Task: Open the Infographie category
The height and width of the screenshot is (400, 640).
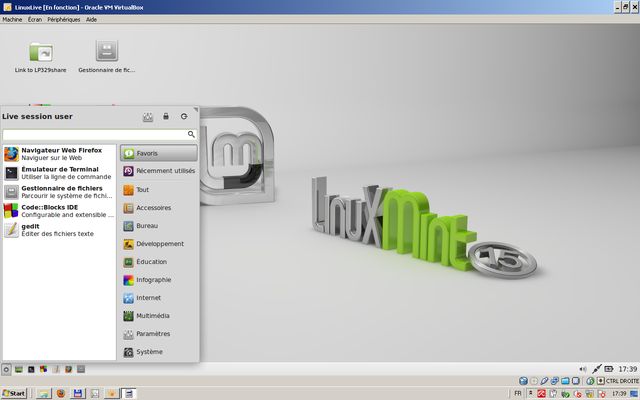Action: tap(158, 280)
